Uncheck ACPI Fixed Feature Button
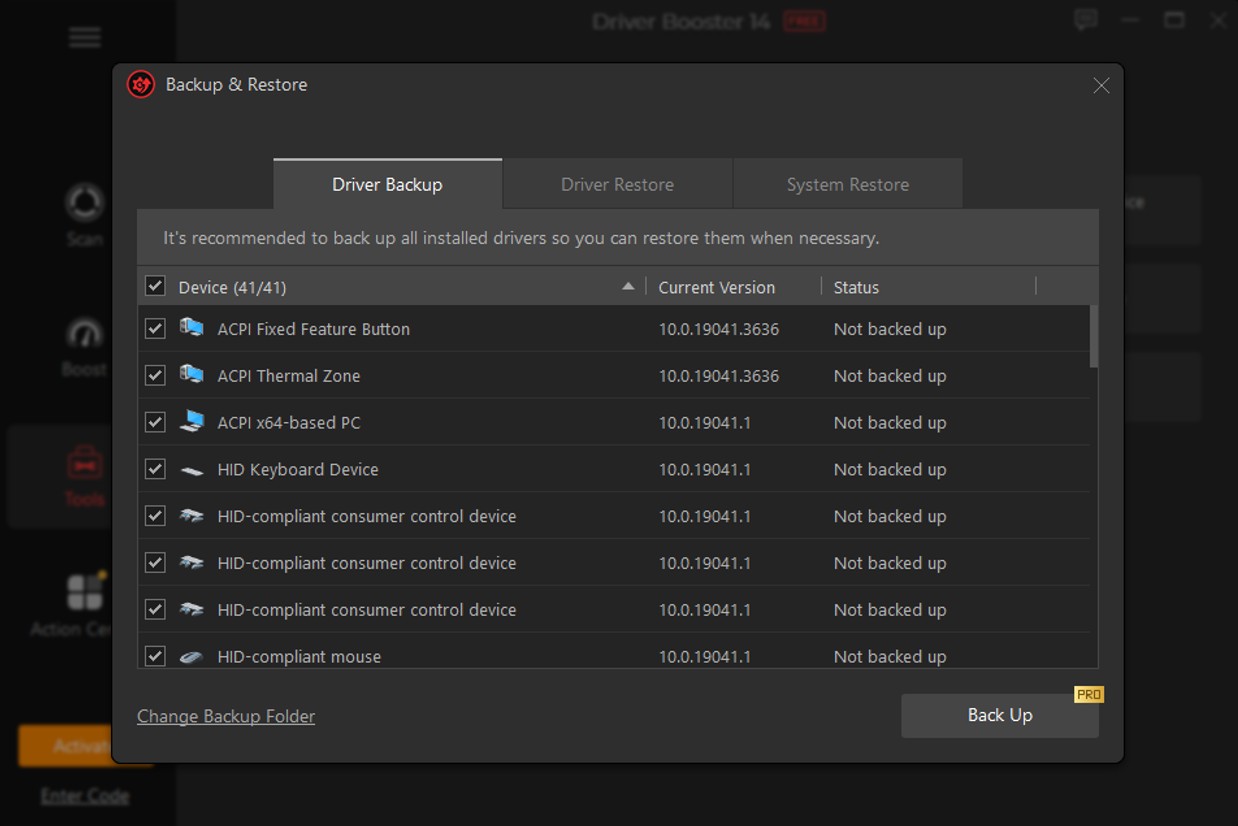The image size is (1238, 826). tap(155, 328)
